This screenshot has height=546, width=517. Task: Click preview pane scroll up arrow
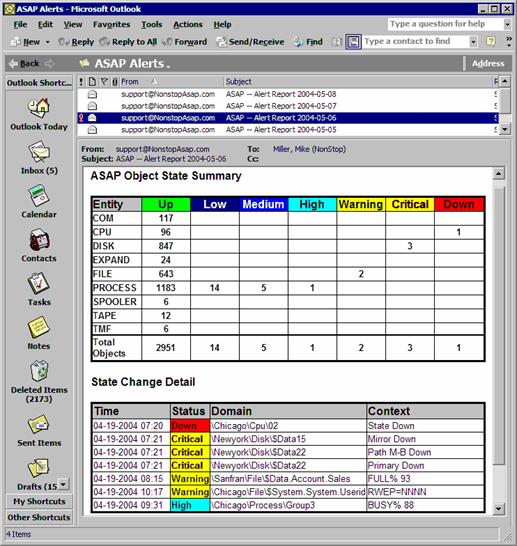click(x=499, y=173)
